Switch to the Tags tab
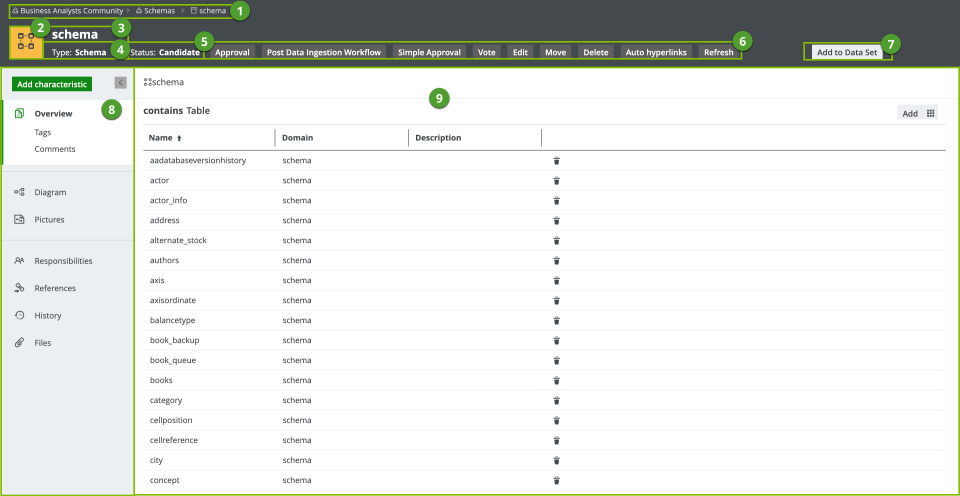This screenshot has height=496, width=960. point(43,132)
